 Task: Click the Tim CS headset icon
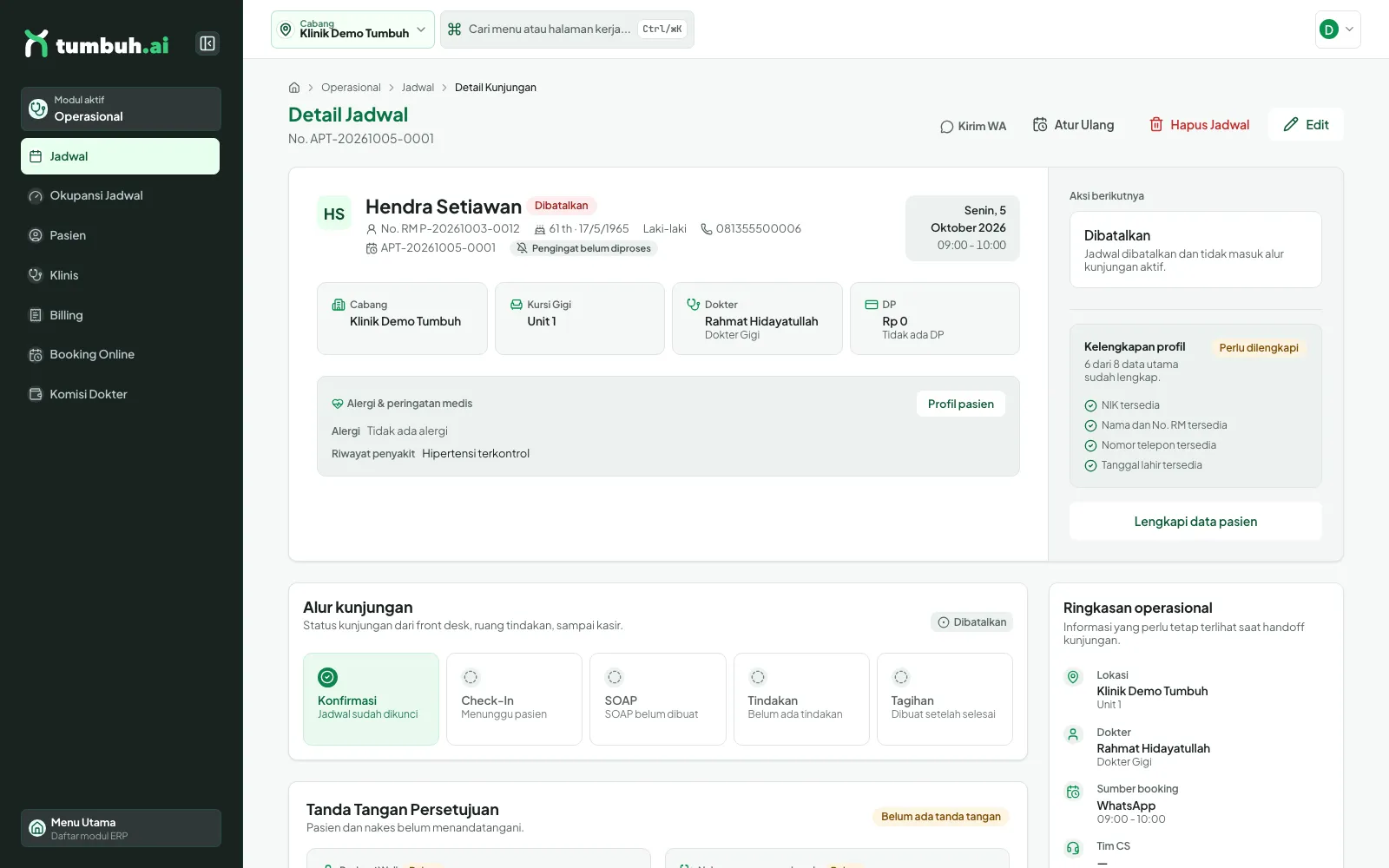[x=1073, y=848]
